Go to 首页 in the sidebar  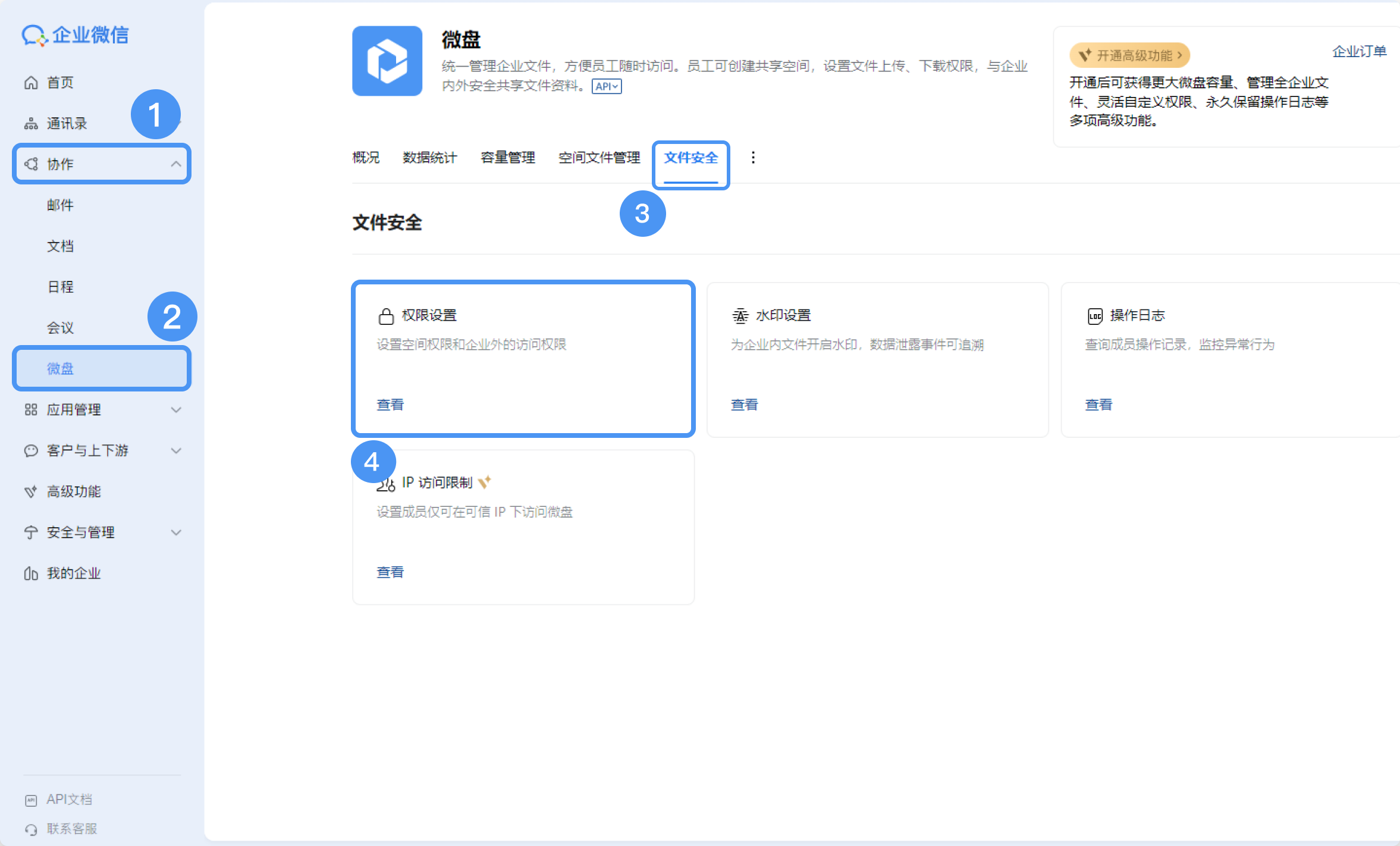point(60,83)
